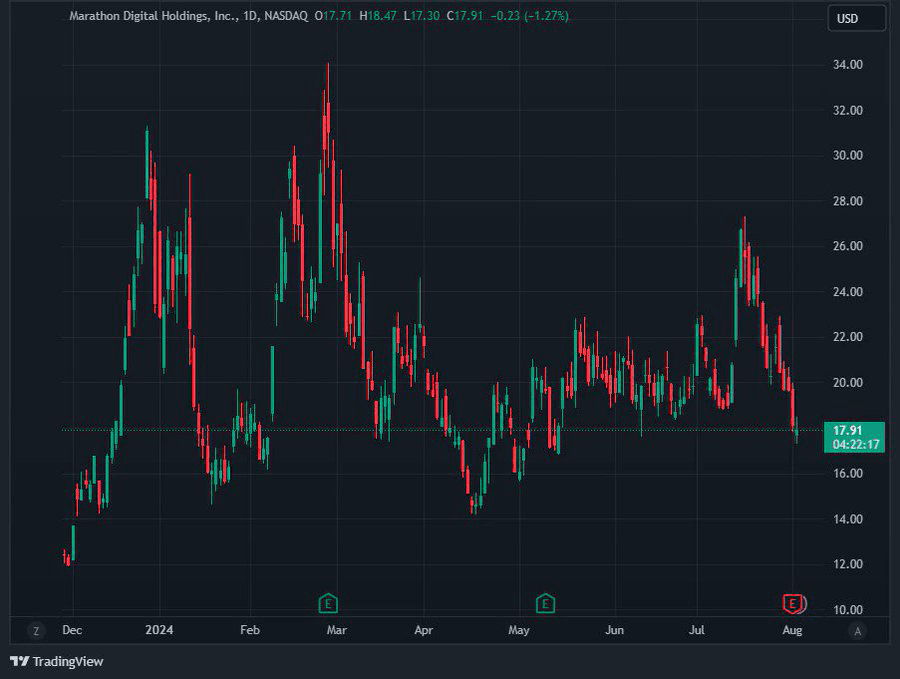The height and width of the screenshot is (679, 900).
Task: Click the high value H18.47
Action: (x=378, y=16)
